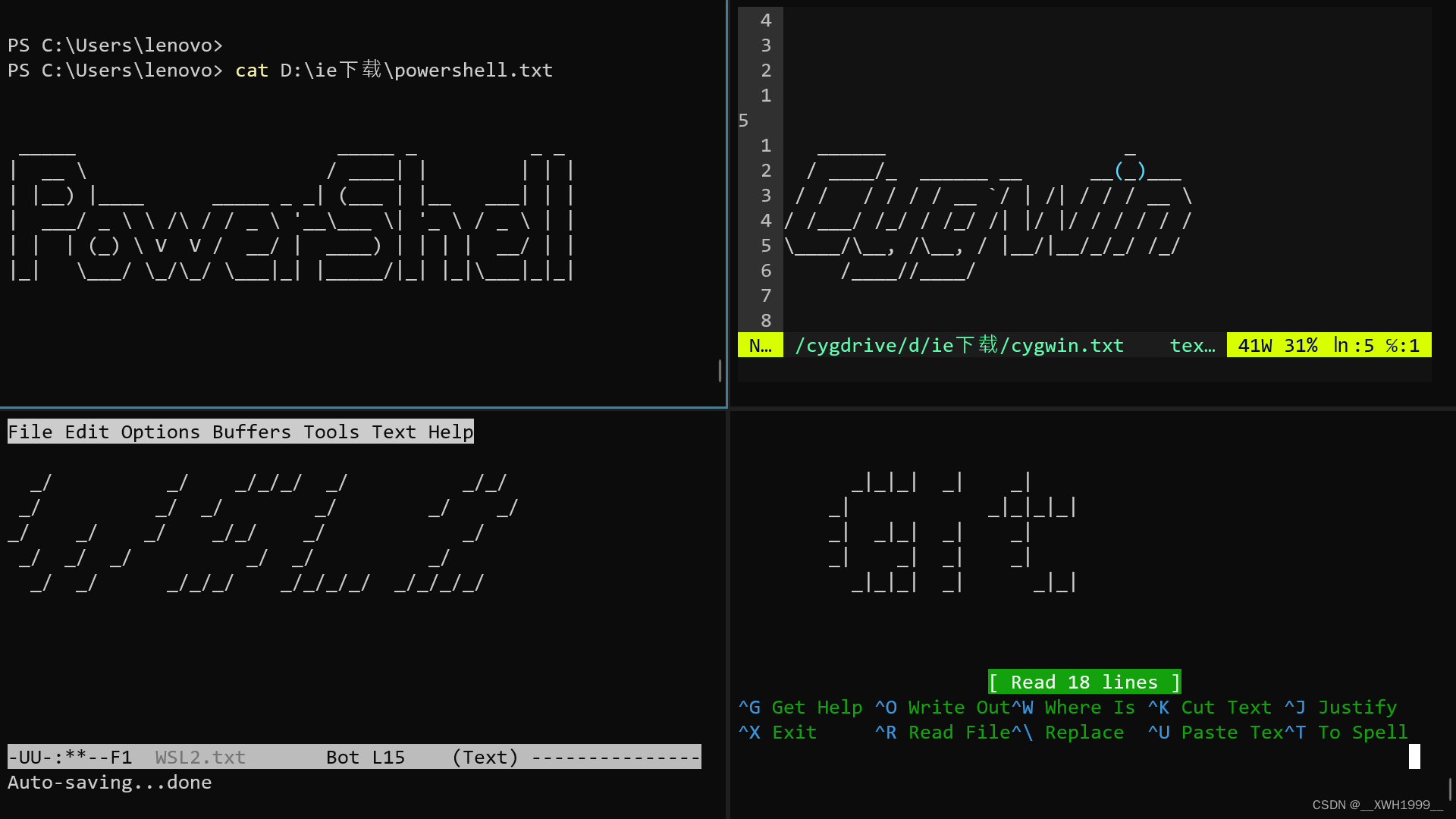
Task: Click the 41W word count in vim status
Action: (x=1255, y=345)
